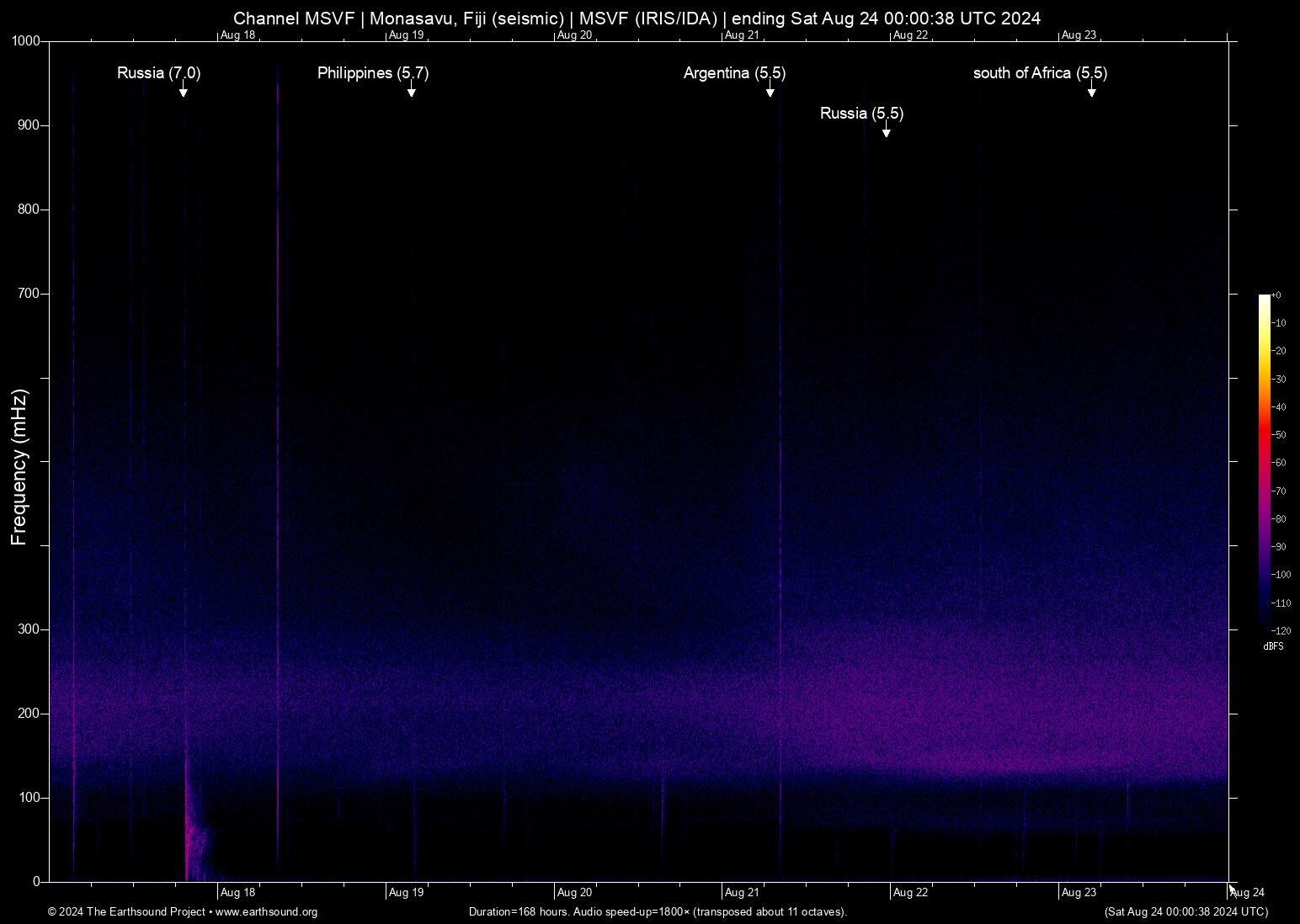This screenshot has height=924, width=1300.
Task: Click the Aug 22 label on the bottom axis
Action: (x=911, y=893)
